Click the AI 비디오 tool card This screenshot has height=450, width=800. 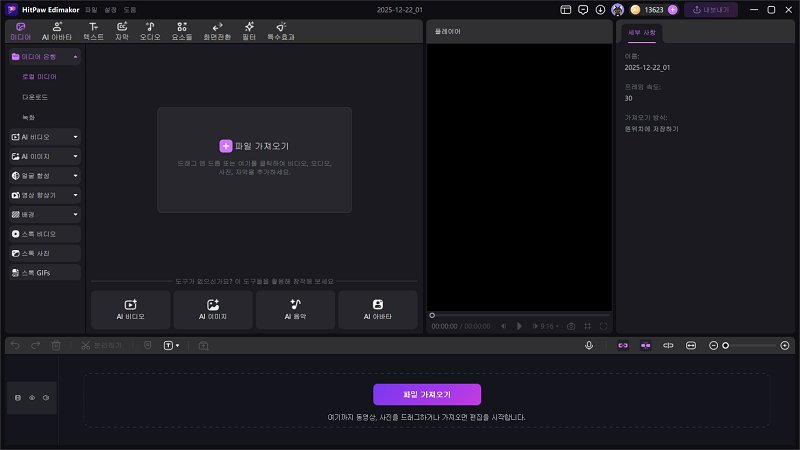click(131, 310)
